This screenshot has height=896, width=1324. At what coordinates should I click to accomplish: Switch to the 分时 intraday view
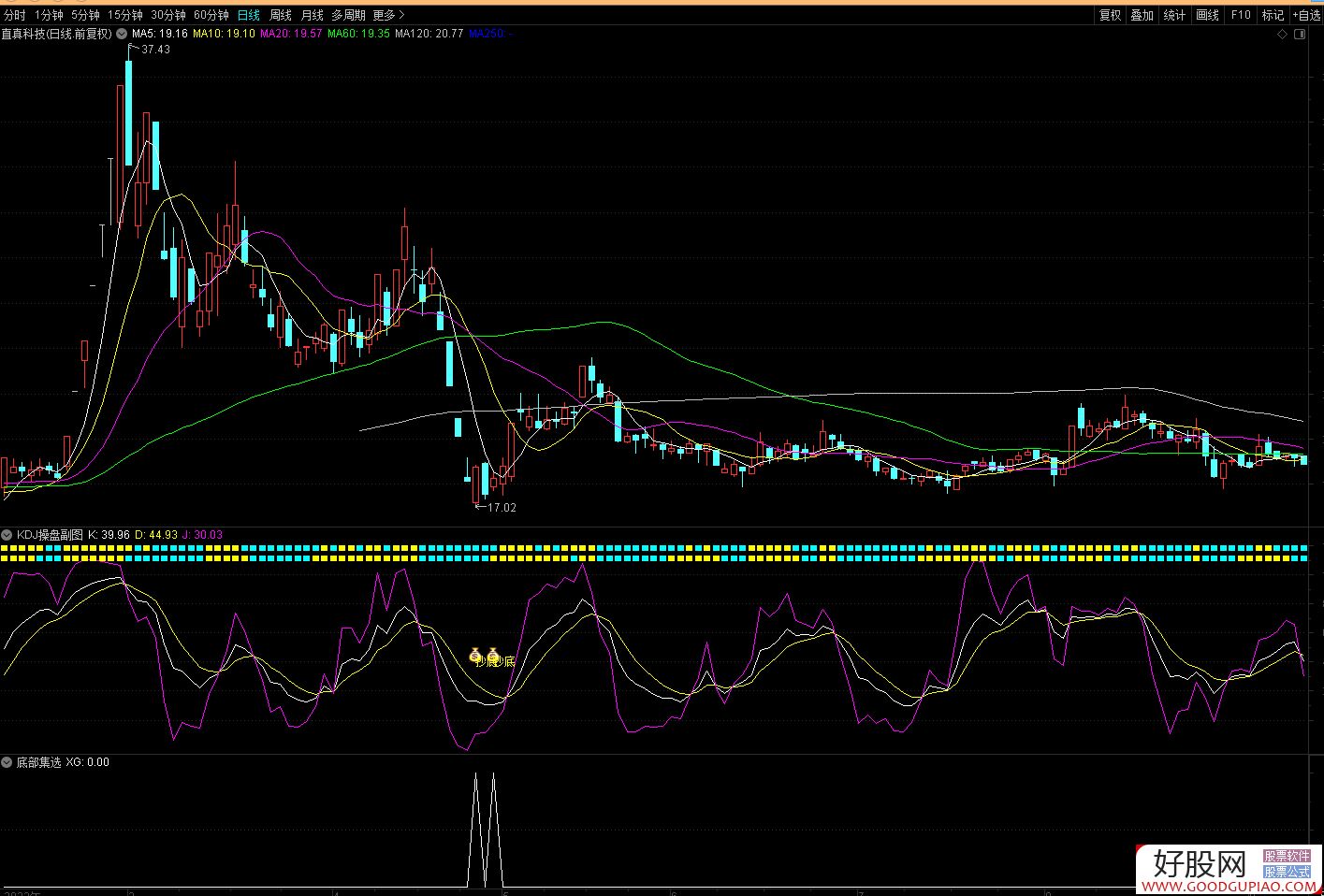(15, 15)
